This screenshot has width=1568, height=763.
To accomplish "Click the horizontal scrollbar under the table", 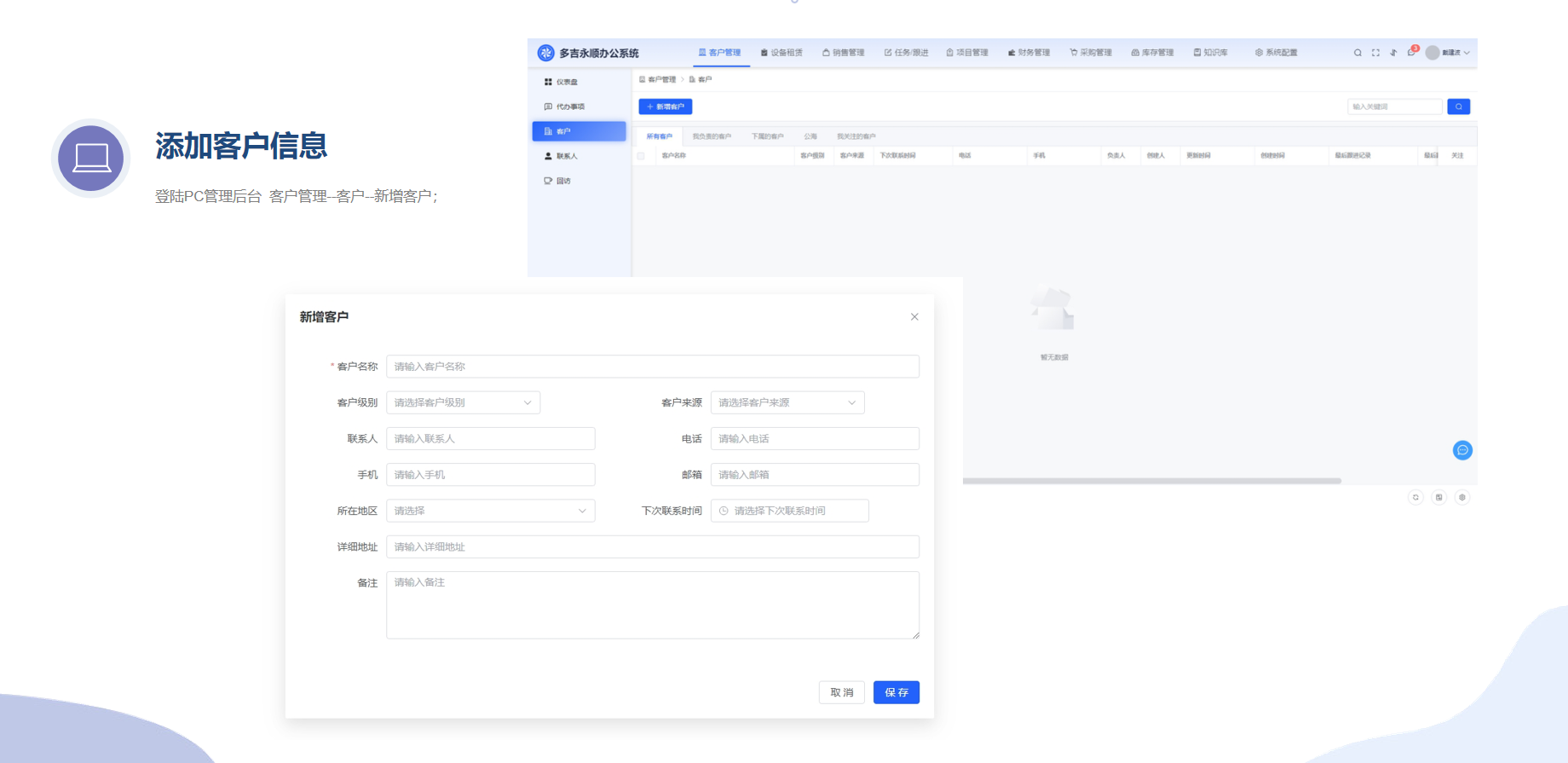I will 1150,481.
